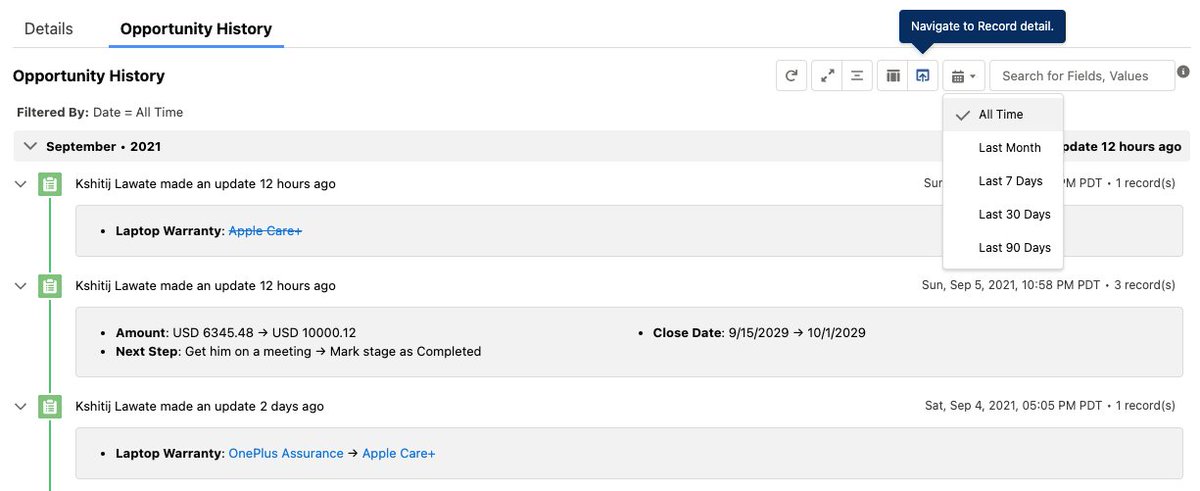Collapse the update made 2 days ago
The width and height of the screenshot is (1200, 491).
pos(20,407)
